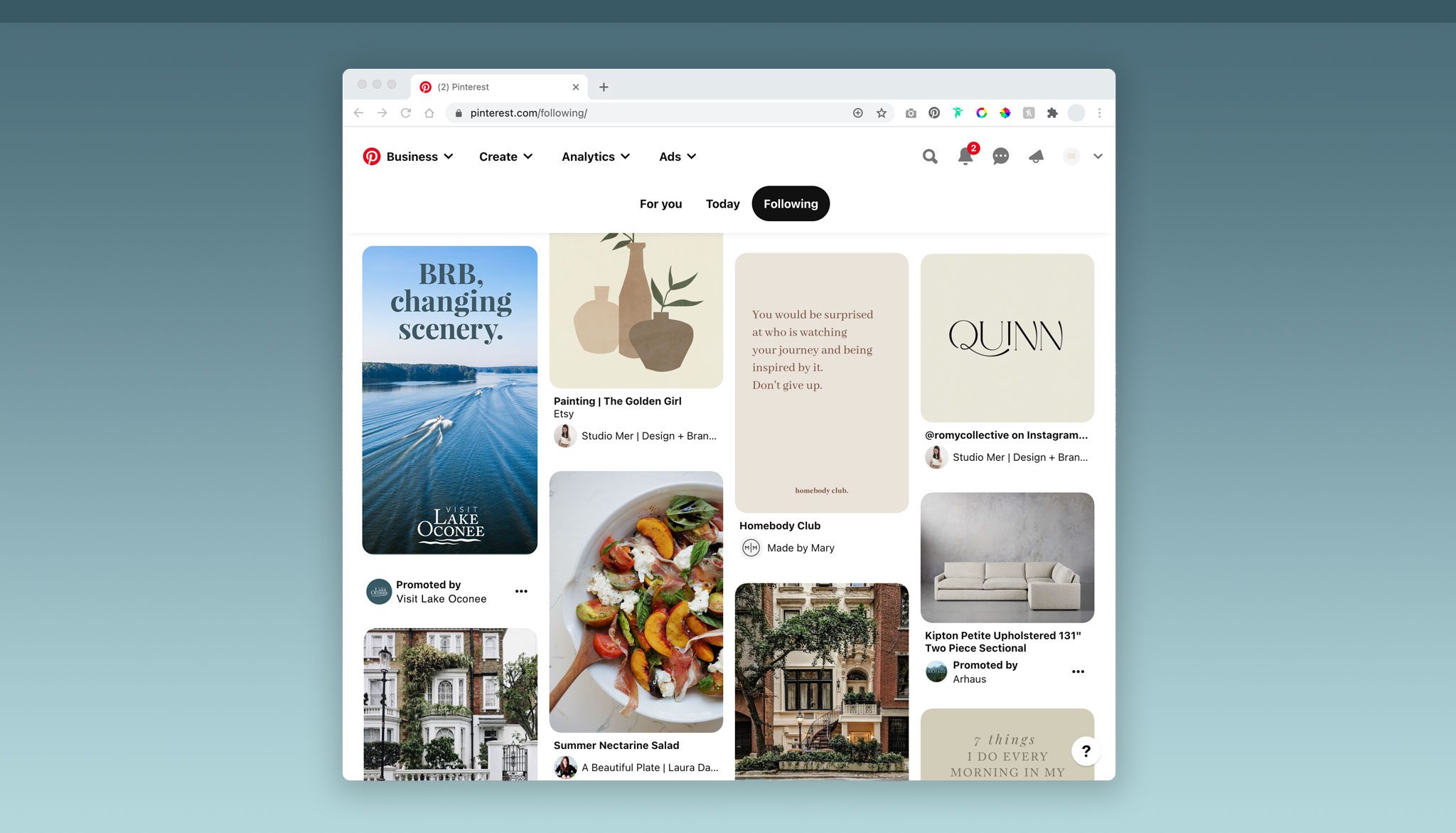Screen dimensions: 1456x833
Task: Open the Visit Lake Oconee advertiser profile
Action: 441,599
